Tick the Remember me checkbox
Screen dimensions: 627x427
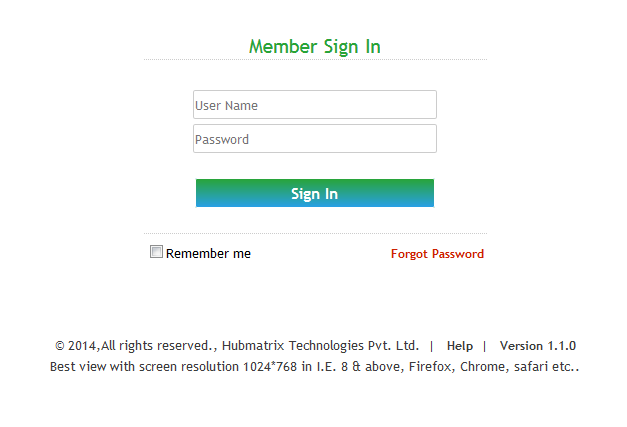click(156, 252)
